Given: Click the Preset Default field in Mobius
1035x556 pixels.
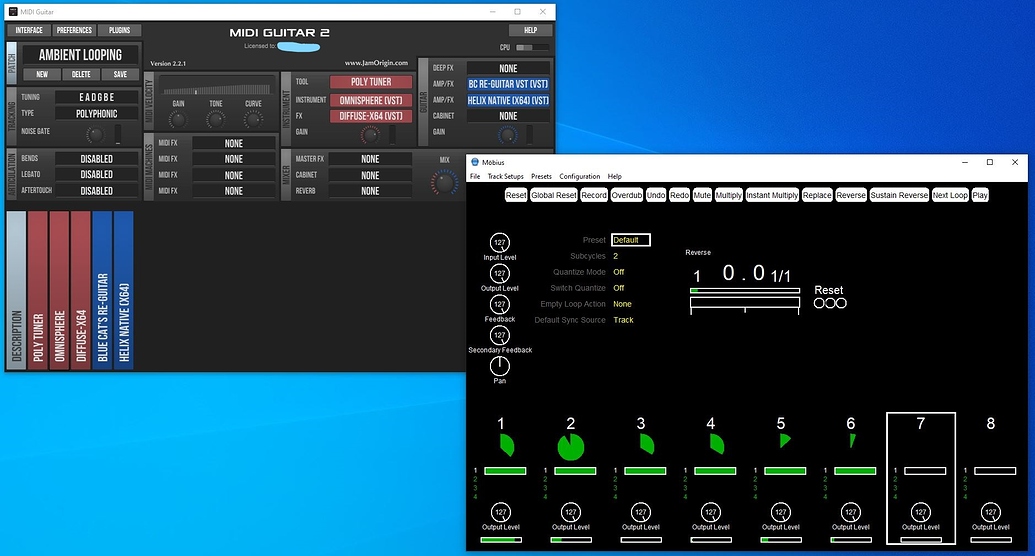Looking at the screenshot, I should pyautogui.click(x=630, y=240).
